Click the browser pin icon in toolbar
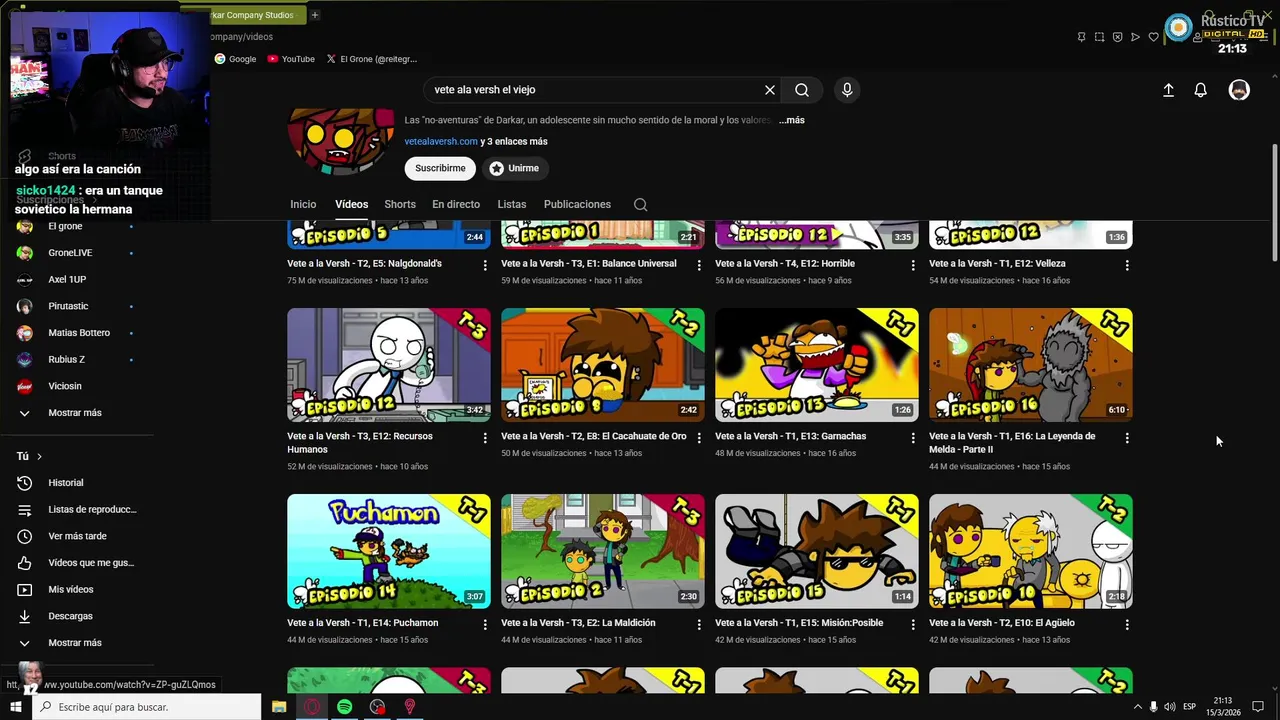Viewport: 1280px width, 720px height. [x=1081, y=37]
